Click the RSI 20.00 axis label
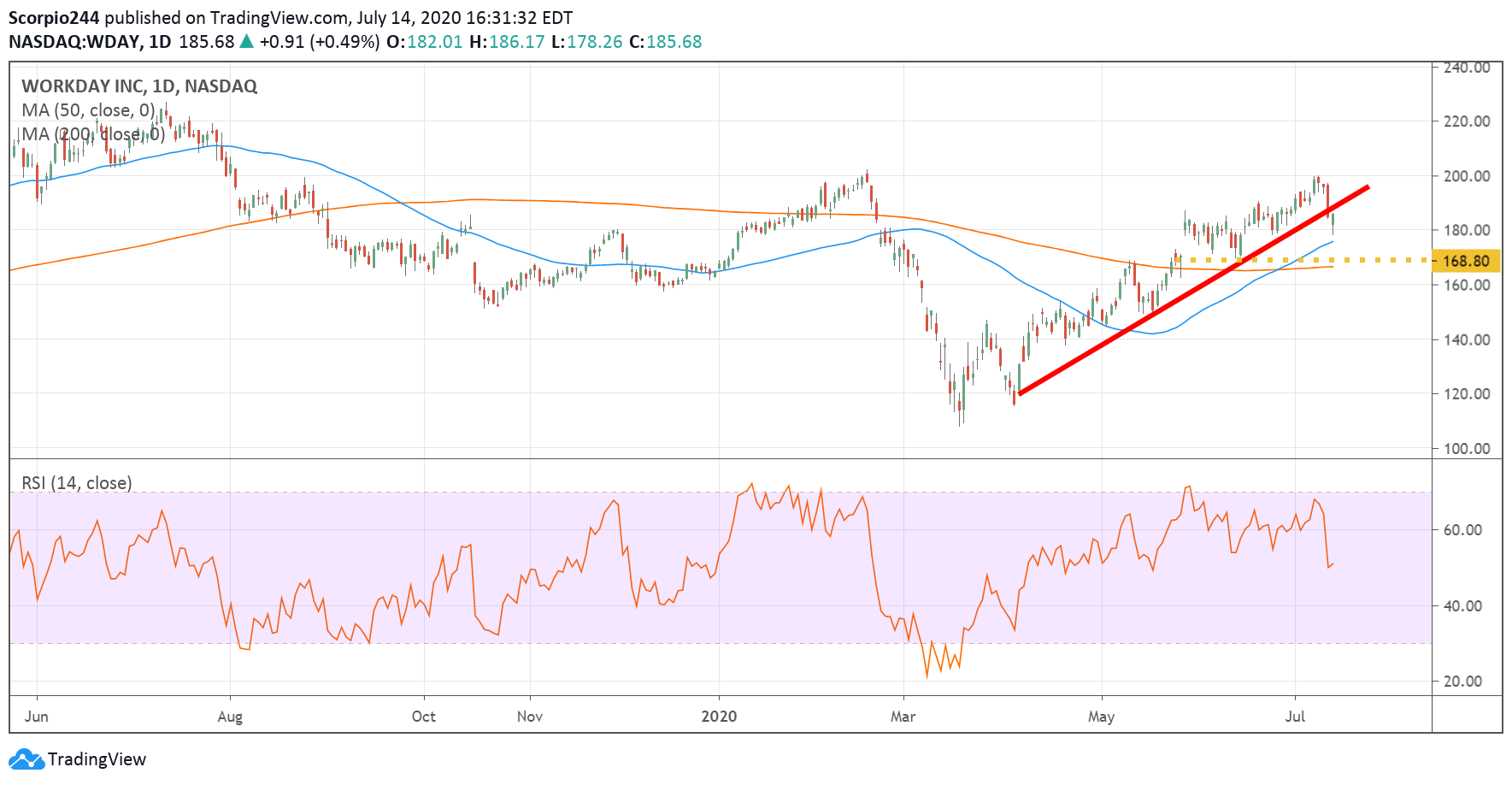This screenshot has height=785, width=1512. tap(1462, 682)
